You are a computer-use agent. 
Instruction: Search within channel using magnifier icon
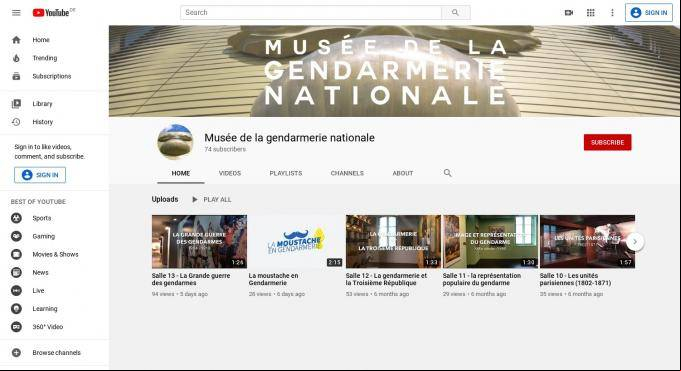point(447,173)
